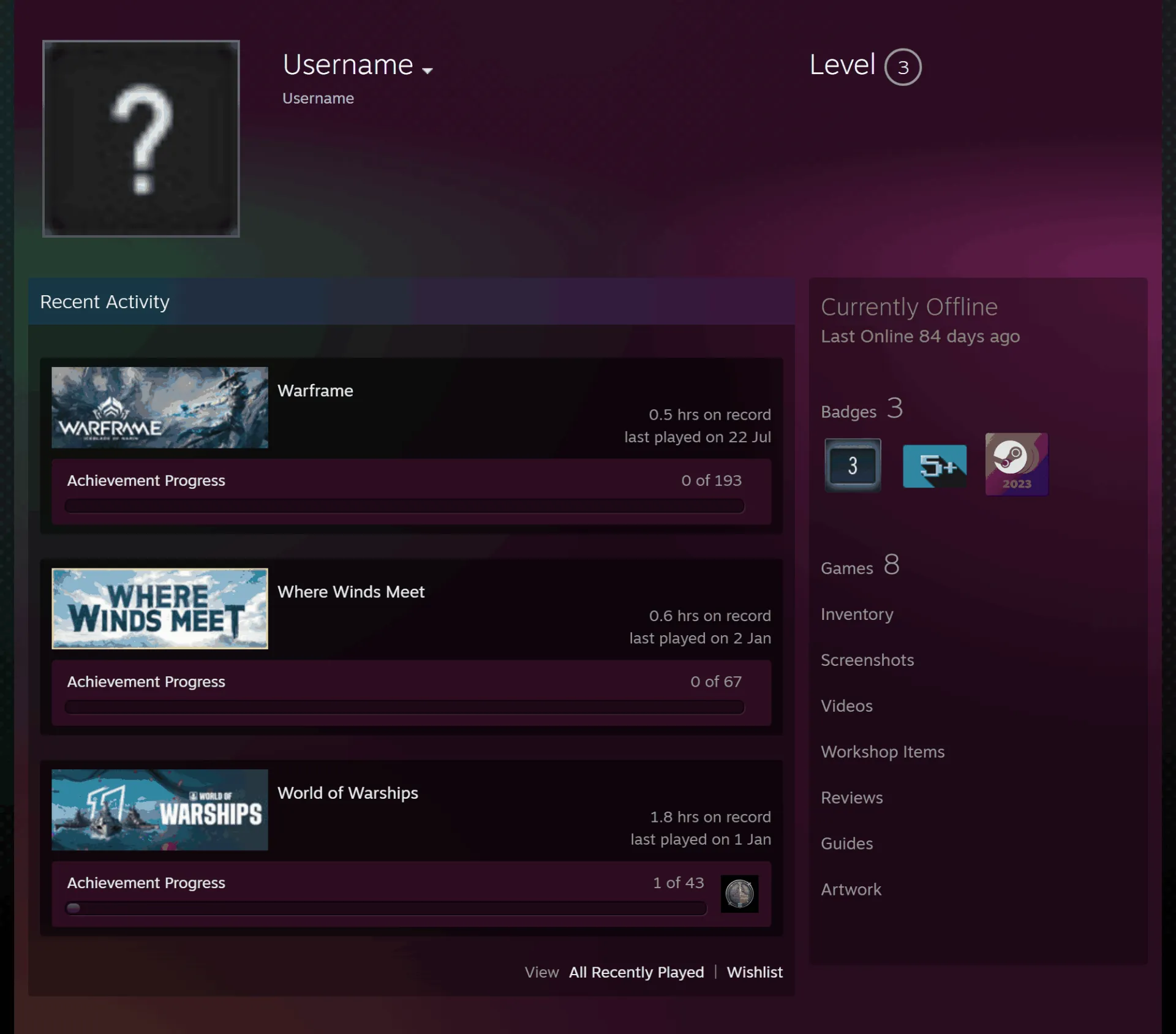View All Recently Played games
The height and width of the screenshot is (1034, 1176).
tap(636, 972)
